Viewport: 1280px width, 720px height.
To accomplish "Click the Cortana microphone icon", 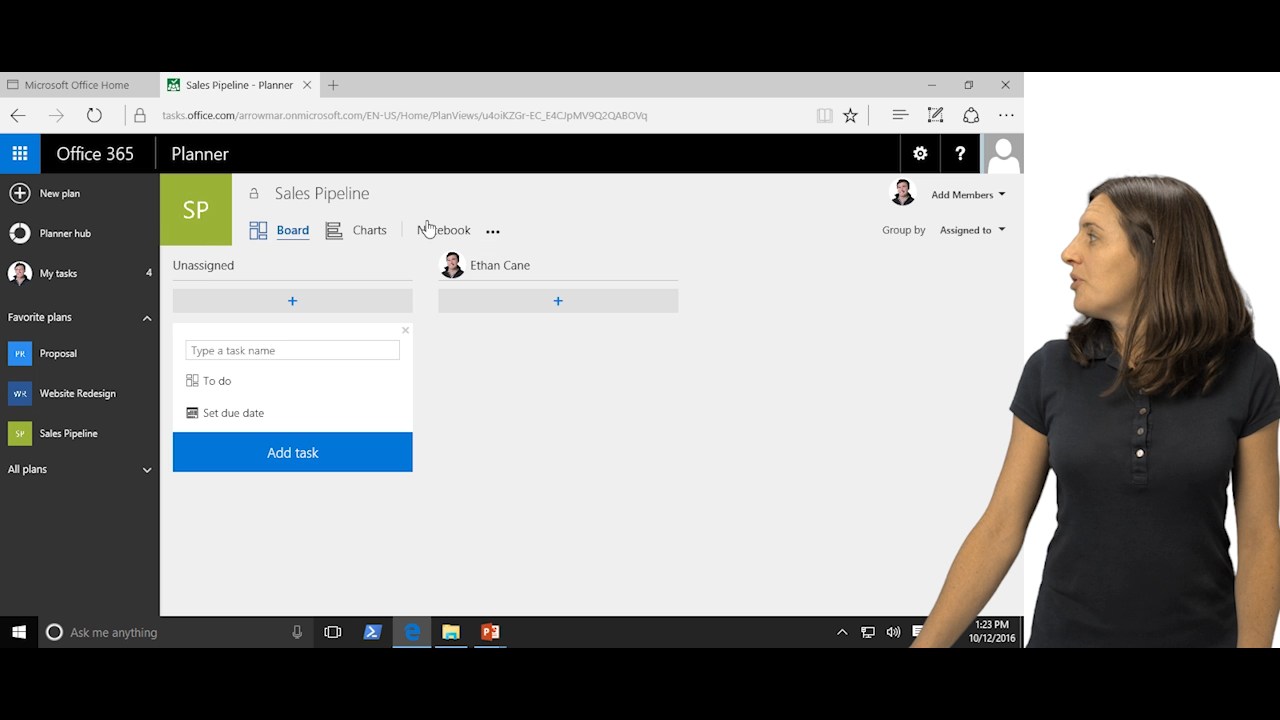I will pyautogui.click(x=297, y=632).
